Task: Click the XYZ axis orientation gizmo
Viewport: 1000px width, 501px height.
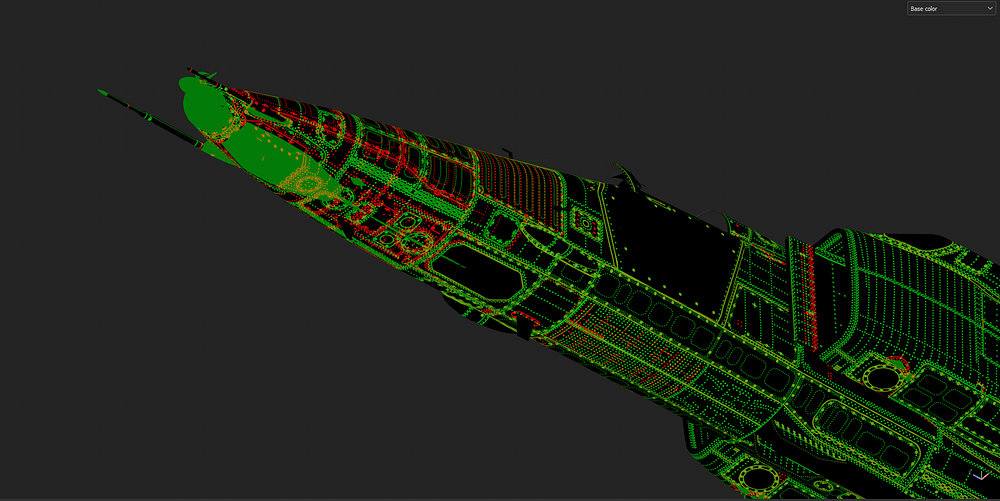Action: [x=982, y=476]
